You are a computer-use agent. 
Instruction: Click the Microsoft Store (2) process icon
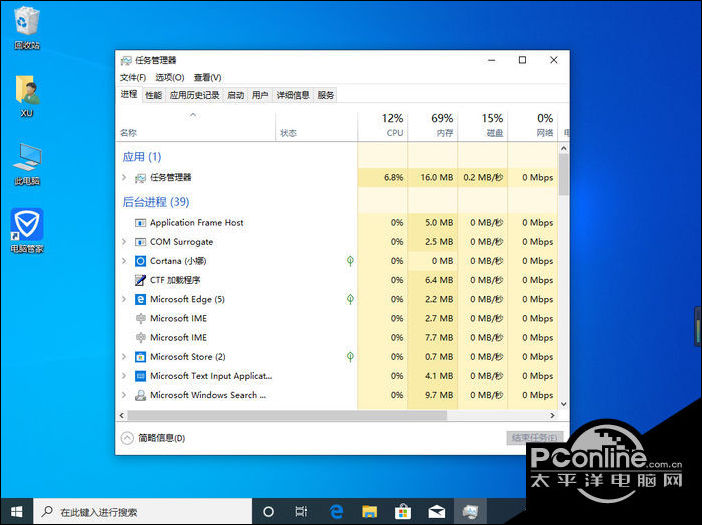coord(140,357)
